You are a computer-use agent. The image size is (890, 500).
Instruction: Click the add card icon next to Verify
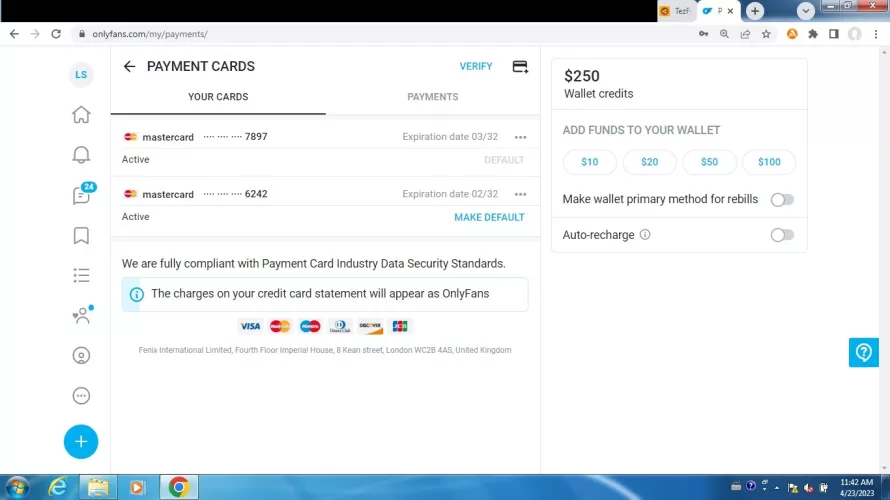(520, 67)
